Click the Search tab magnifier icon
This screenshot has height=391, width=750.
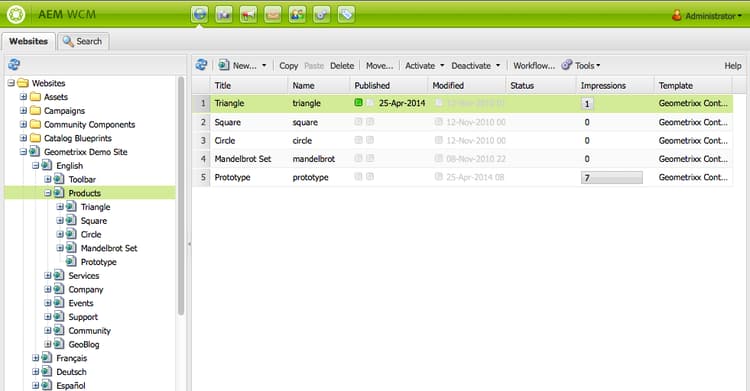tap(68, 41)
